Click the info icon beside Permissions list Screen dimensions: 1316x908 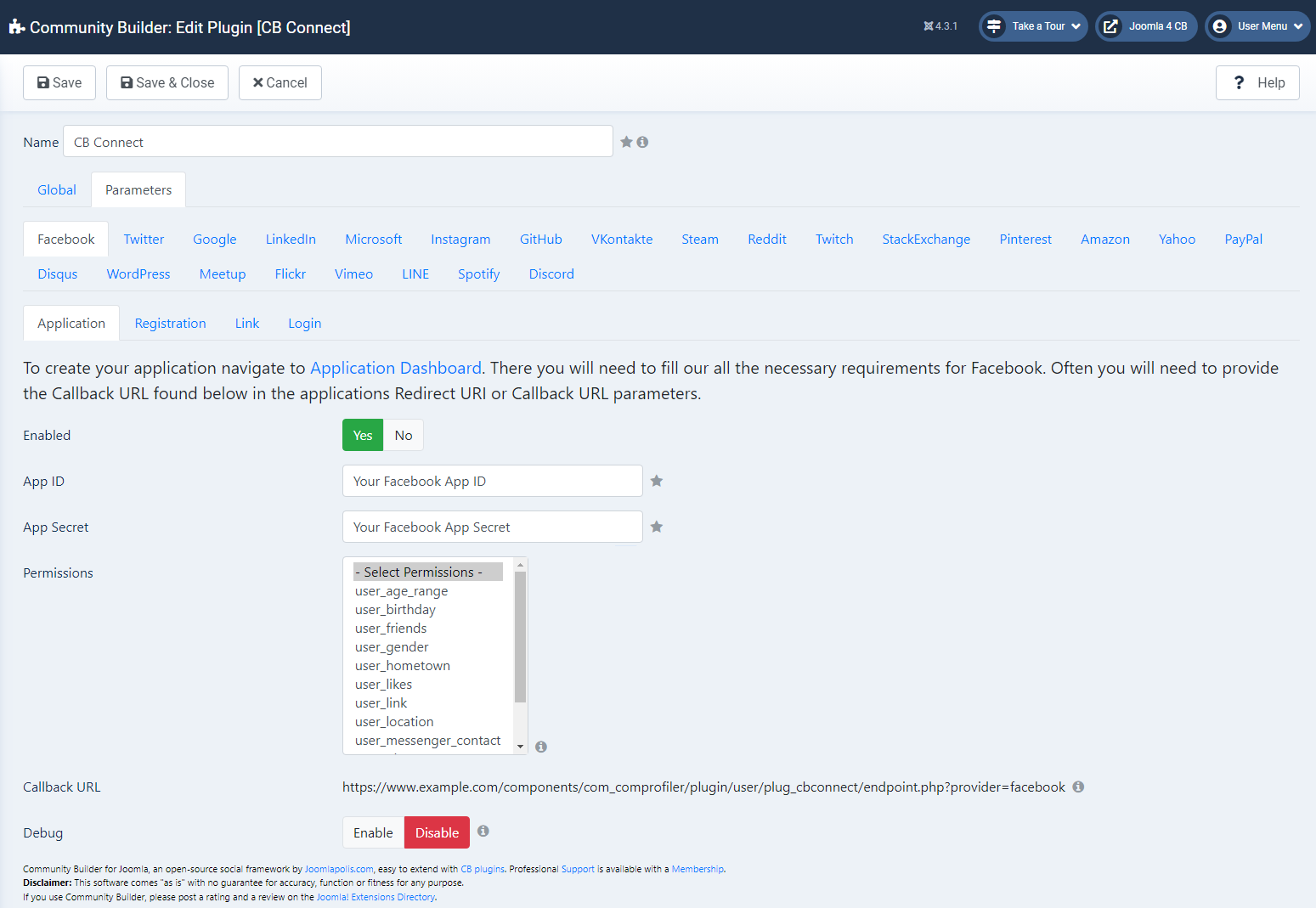coord(541,747)
